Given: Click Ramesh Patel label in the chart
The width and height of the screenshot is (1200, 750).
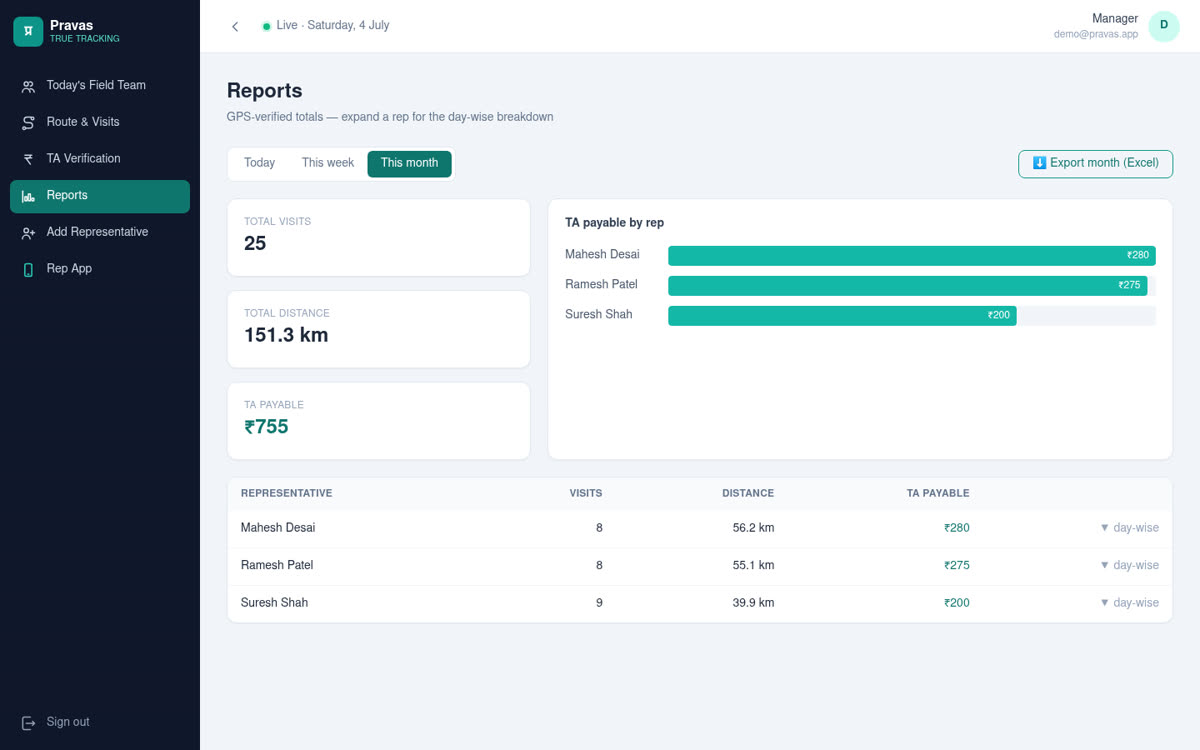Looking at the screenshot, I should coord(601,285).
